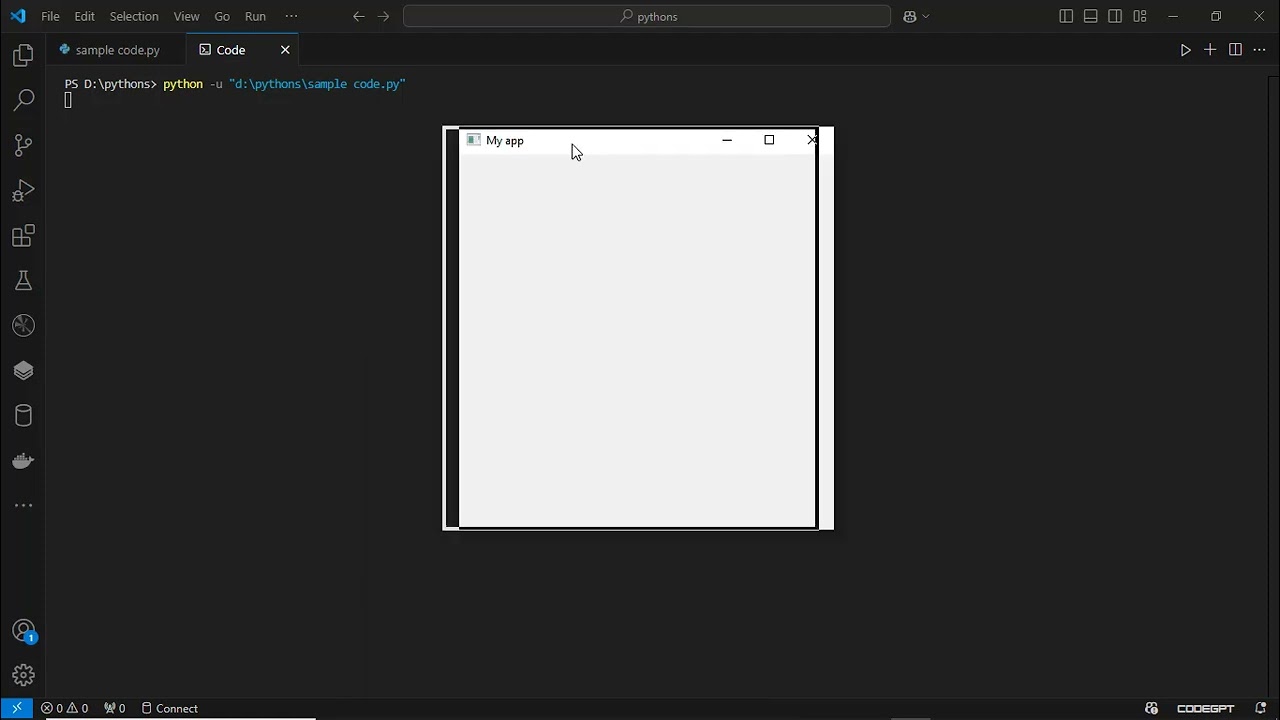Viewport: 1280px width, 720px height.
Task: Click the My app window title text
Action: [504, 141]
